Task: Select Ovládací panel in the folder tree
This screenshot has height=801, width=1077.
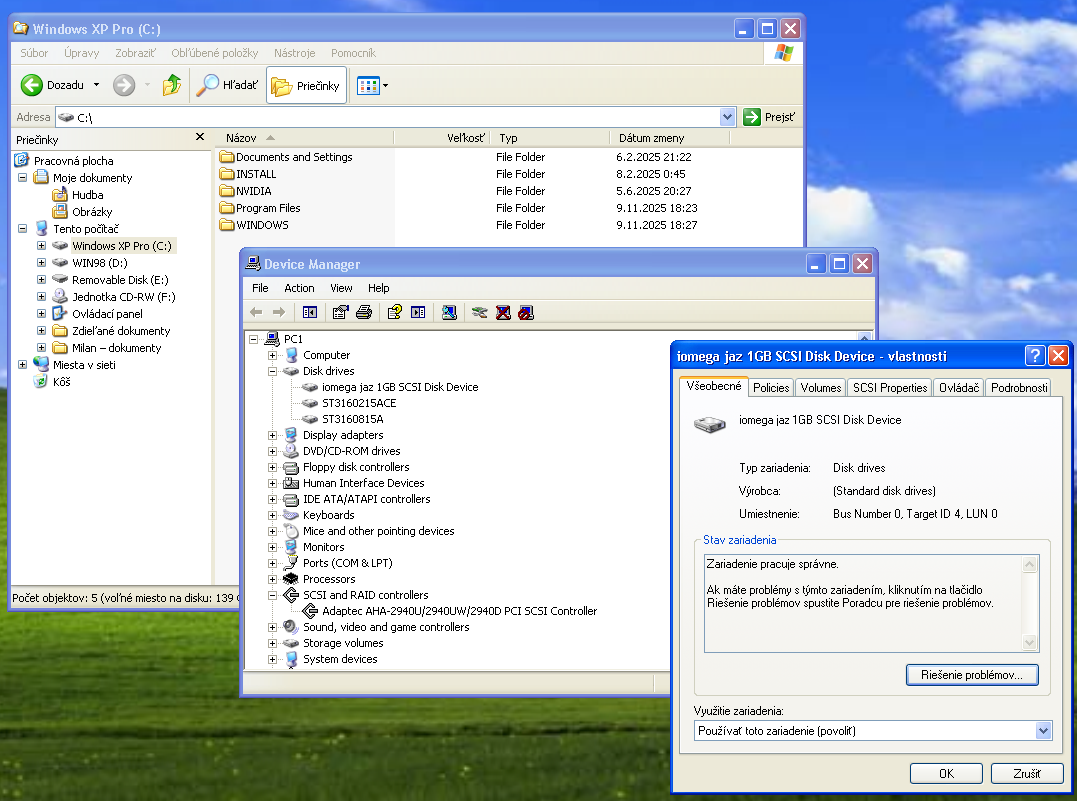Action: [107, 314]
